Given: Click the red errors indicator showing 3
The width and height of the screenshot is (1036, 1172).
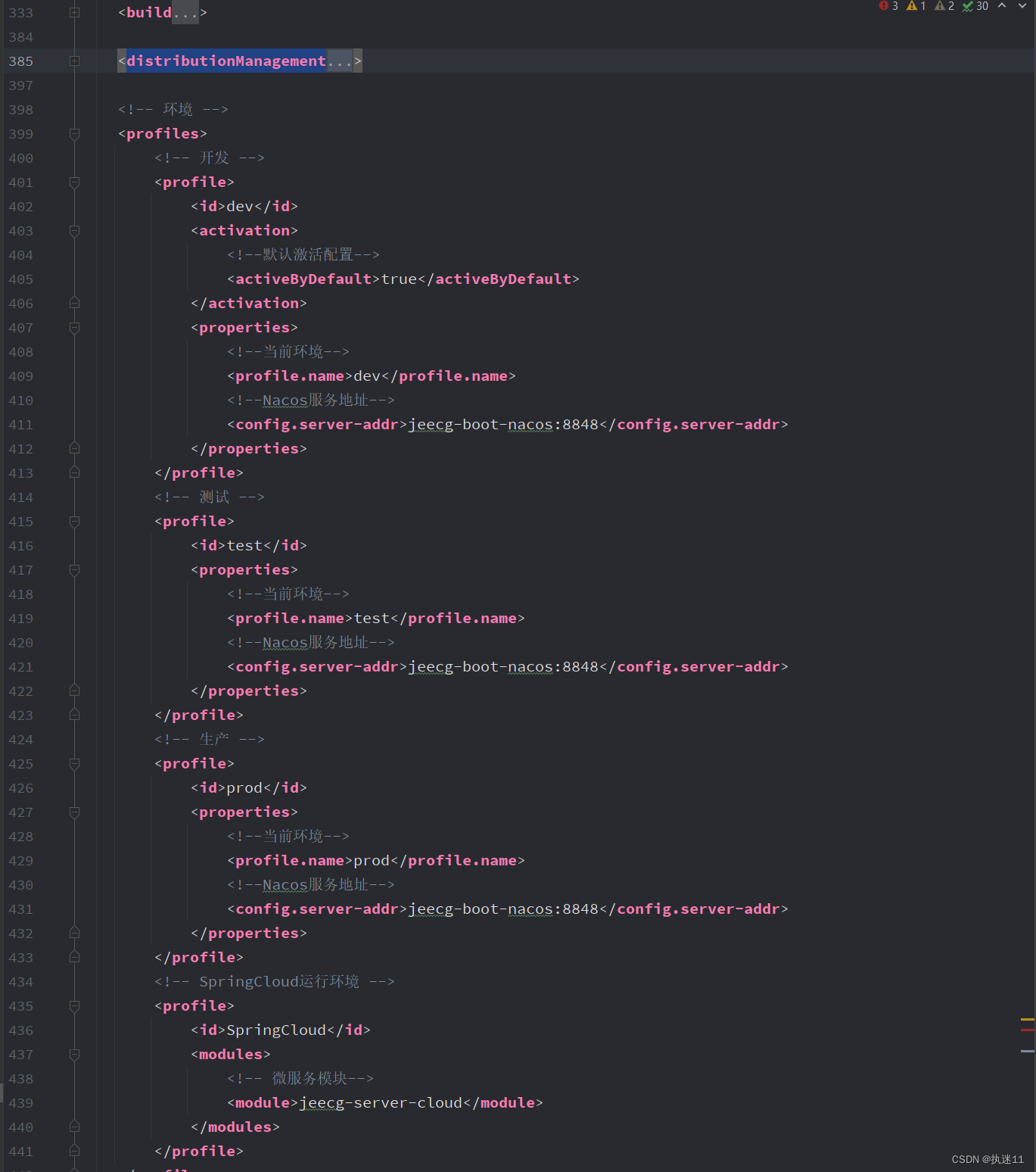Looking at the screenshot, I should pos(888,6).
